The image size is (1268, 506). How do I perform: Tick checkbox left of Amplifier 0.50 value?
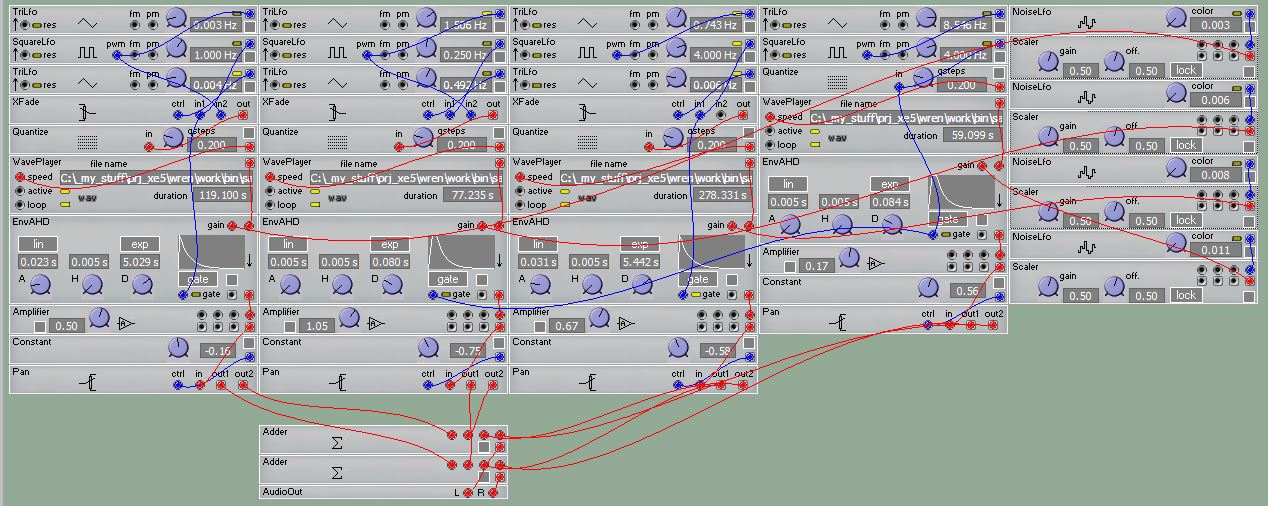click(x=40, y=326)
